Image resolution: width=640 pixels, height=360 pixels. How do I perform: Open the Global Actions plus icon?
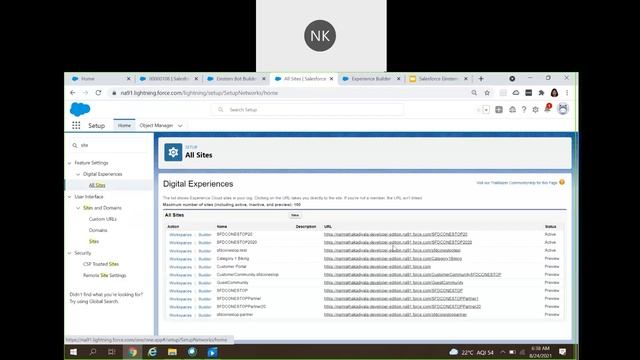[x=499, y=109]
